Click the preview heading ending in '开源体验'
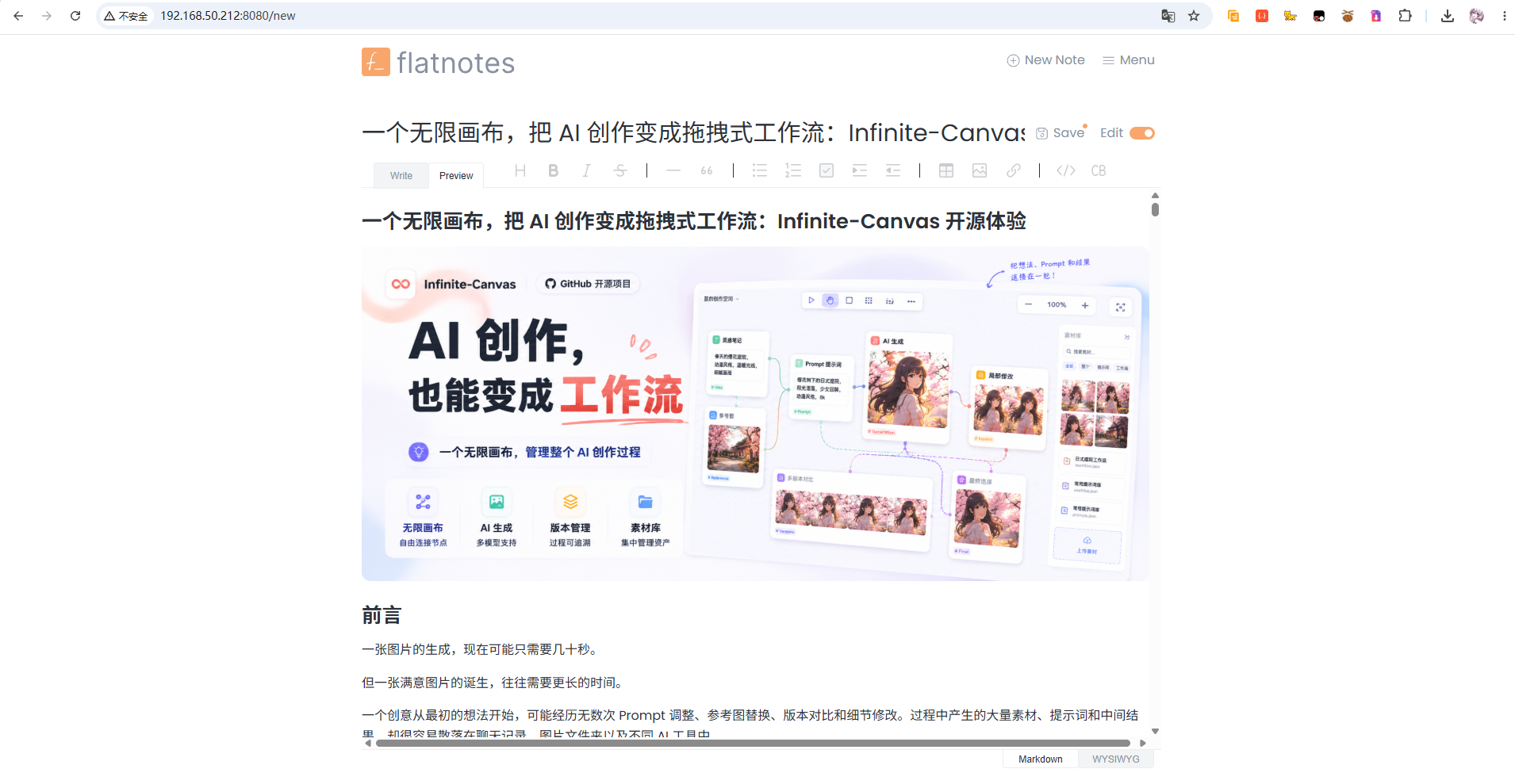This screenshot has height=784, width=1515. [x=694, y=221]
